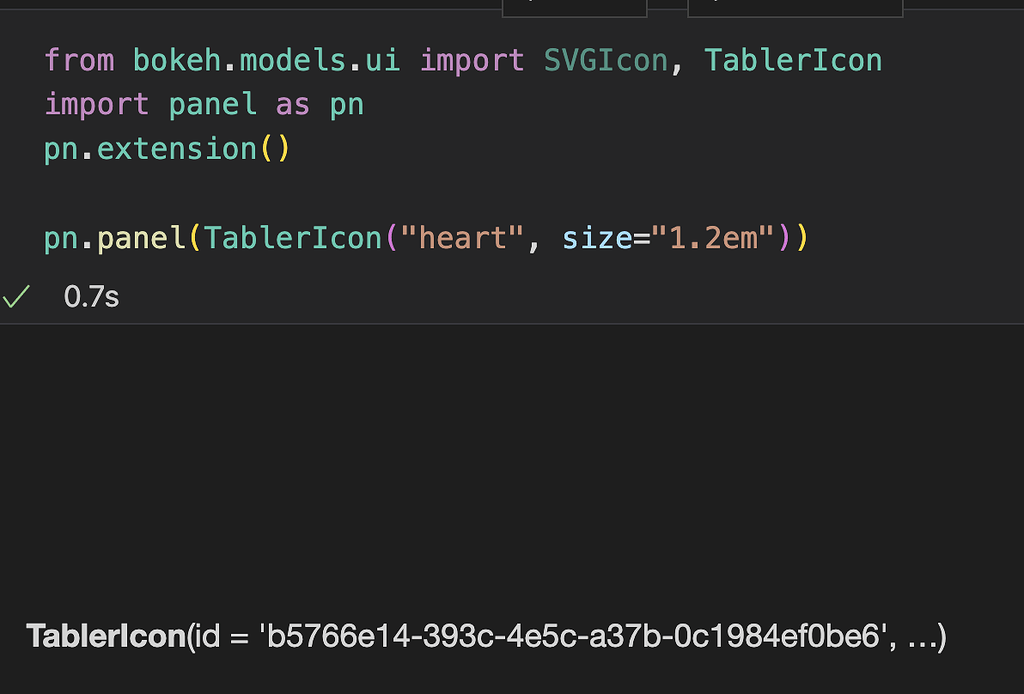Viewport: 1024px width, 694px height.
Task: Click the "from" keyword in first code line
Action: tap(79, 60)
